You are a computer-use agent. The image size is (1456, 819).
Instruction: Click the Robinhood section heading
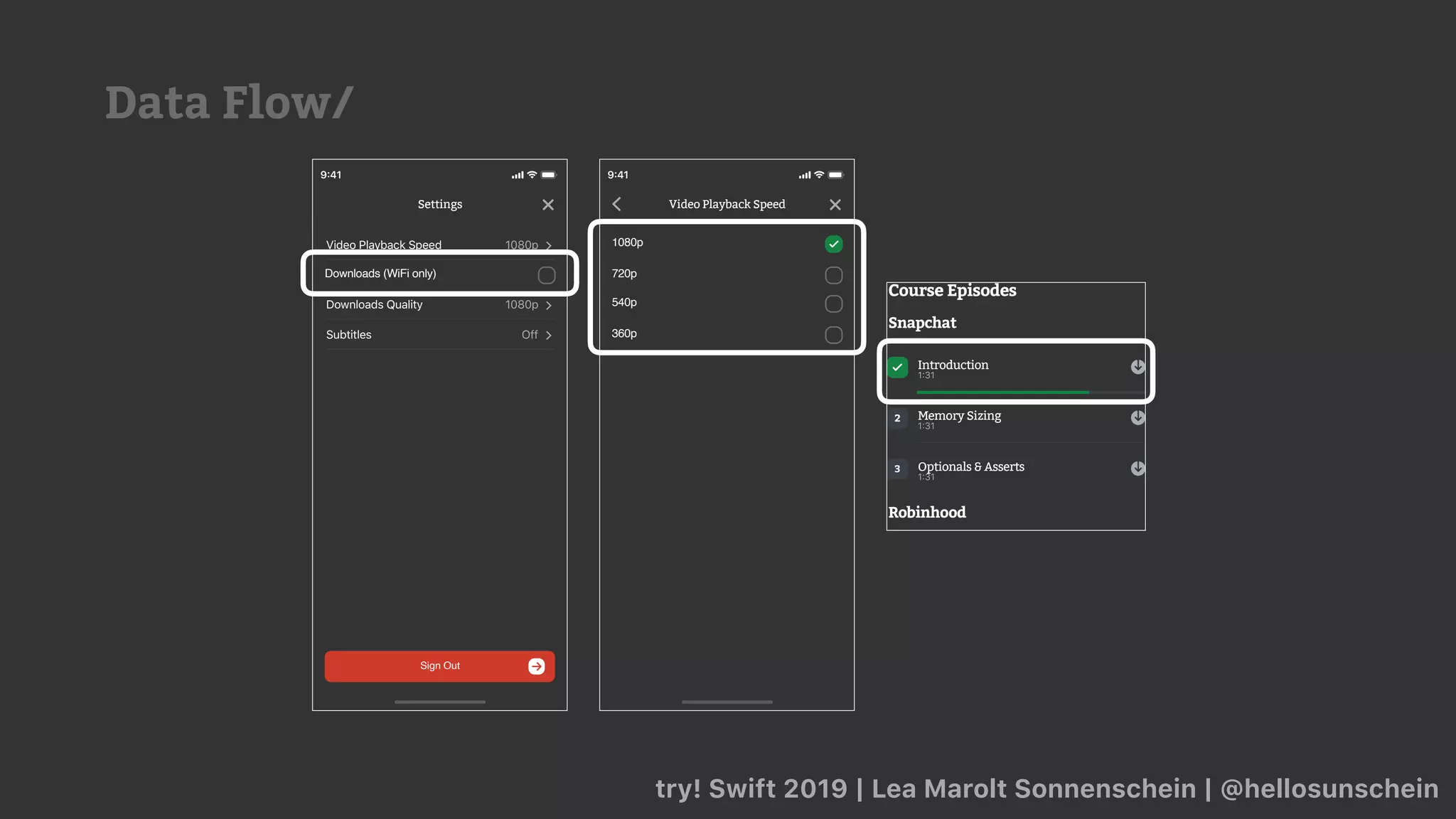point(927,513)
